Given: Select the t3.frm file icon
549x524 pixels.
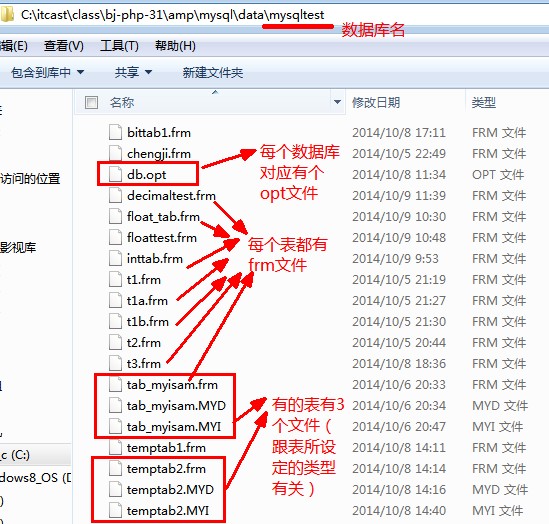Looking at the screenshot, I should (115, 363).
